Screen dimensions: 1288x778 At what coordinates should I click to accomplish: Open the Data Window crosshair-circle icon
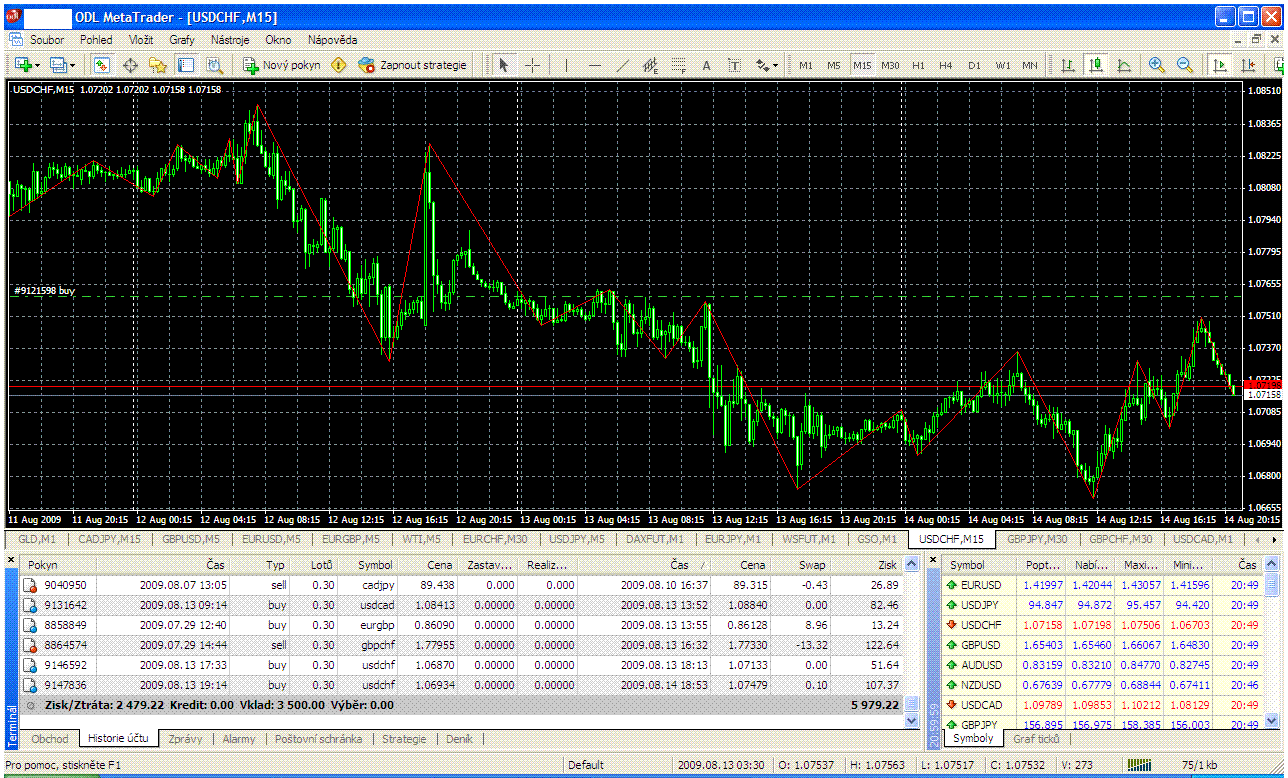(130, 65)
